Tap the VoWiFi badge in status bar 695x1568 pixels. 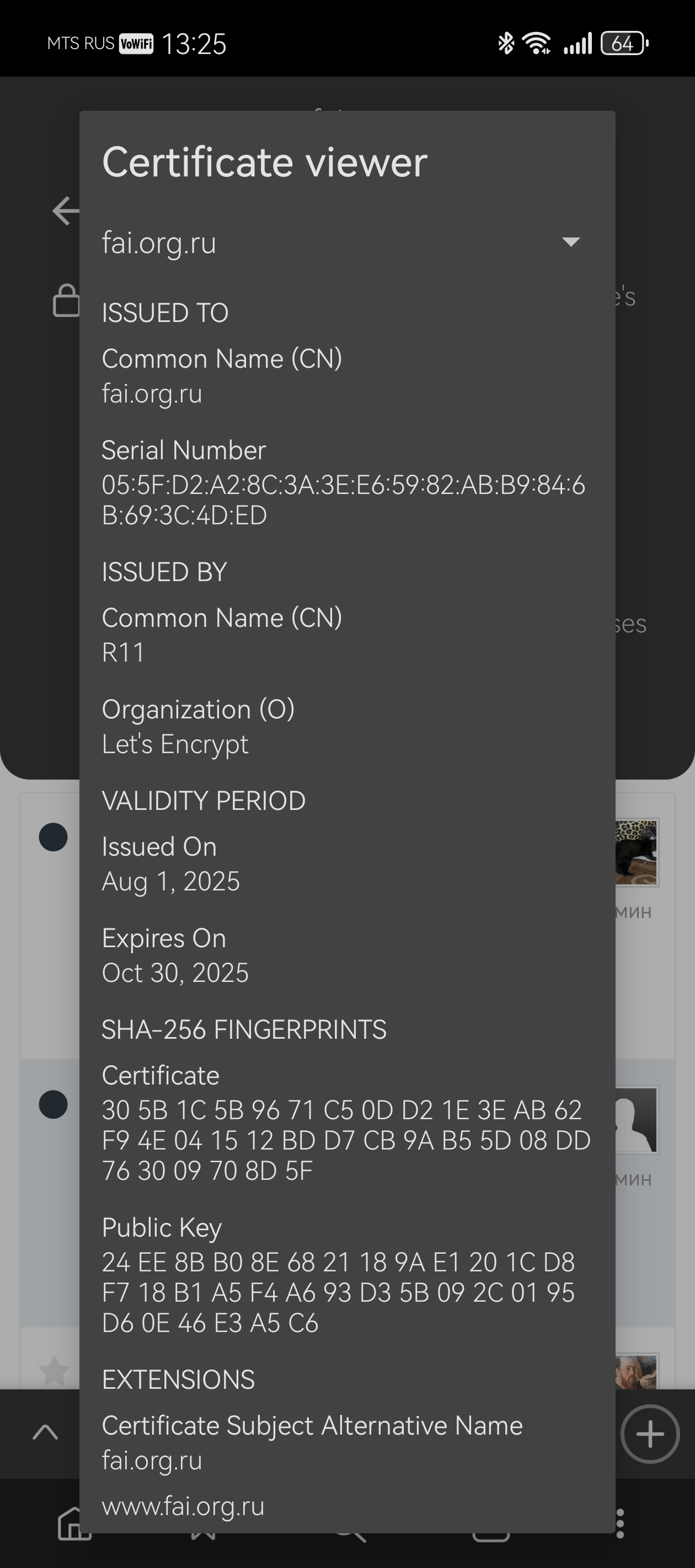(136, 43)
